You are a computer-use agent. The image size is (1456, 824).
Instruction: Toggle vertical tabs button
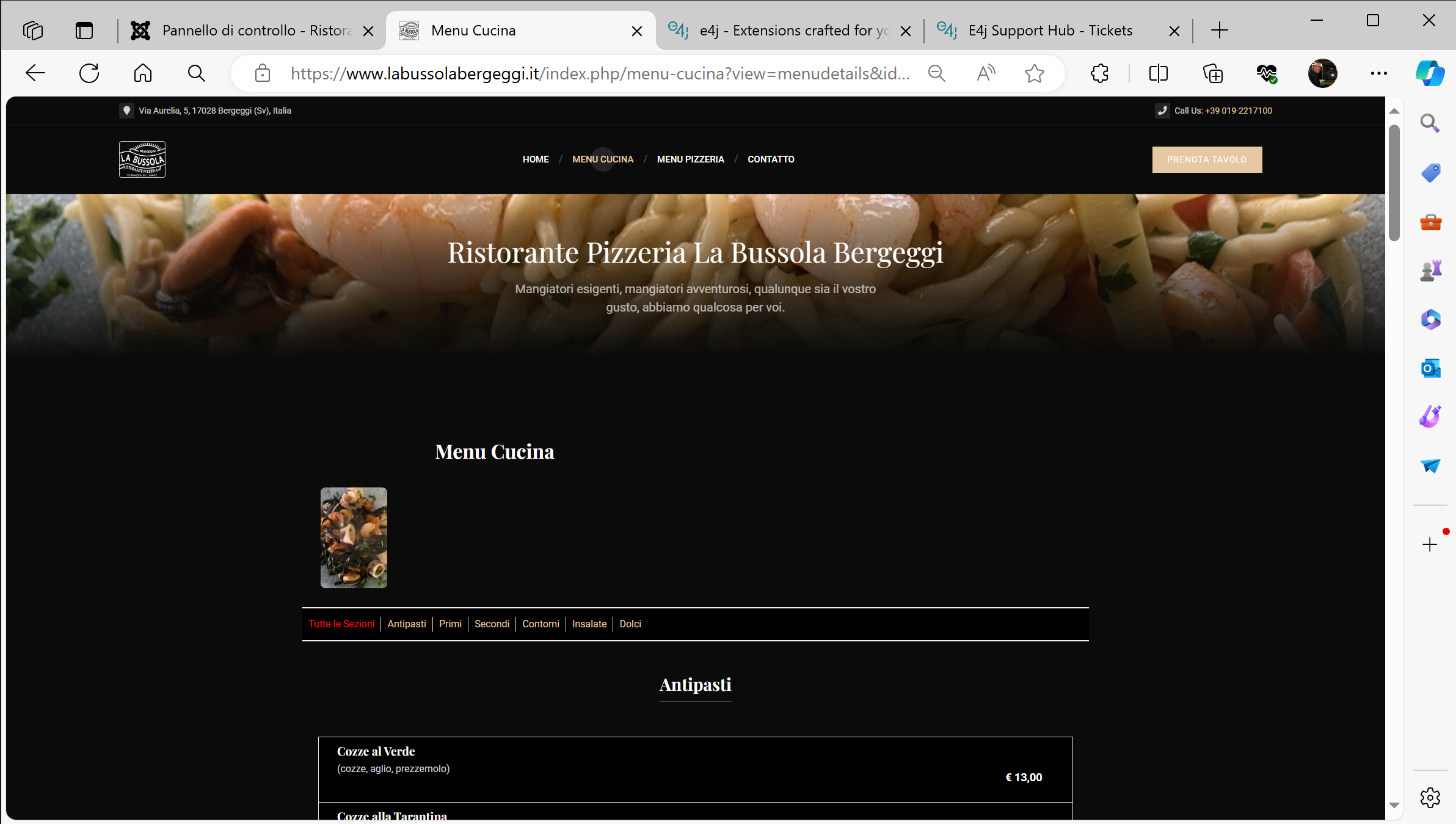(84, 31)
